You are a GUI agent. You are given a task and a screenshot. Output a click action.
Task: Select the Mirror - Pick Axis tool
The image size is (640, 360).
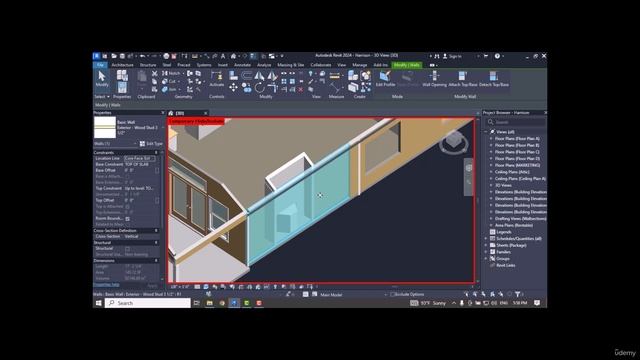coord(259,75)
